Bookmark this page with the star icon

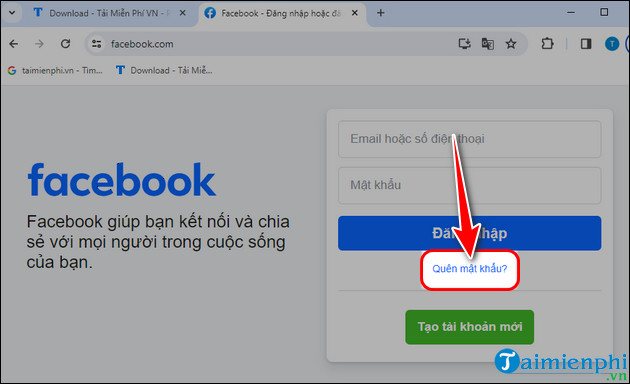[511, 43]
